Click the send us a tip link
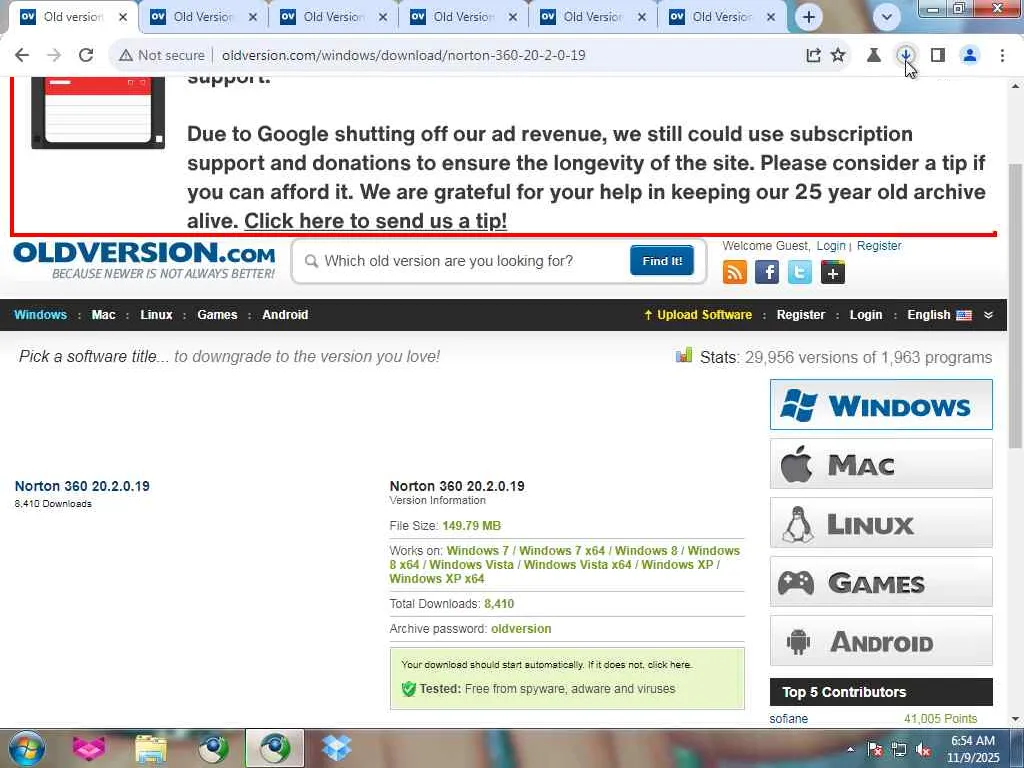Image resolution: width=1024 pixels, height=768 pixels. tap(376, 221)
